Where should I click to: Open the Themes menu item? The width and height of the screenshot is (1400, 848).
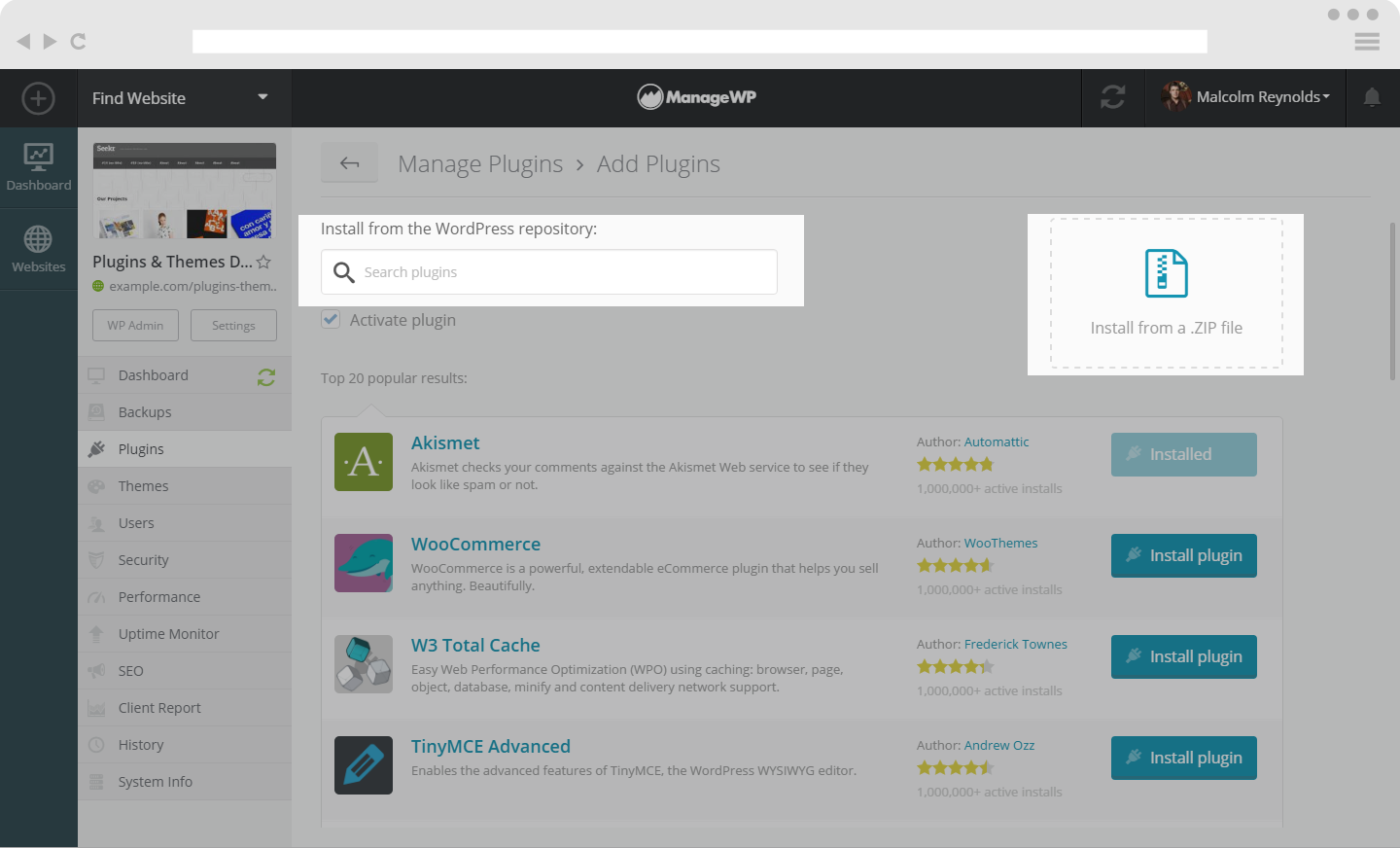pyautogui.click(x=185, y=486)
